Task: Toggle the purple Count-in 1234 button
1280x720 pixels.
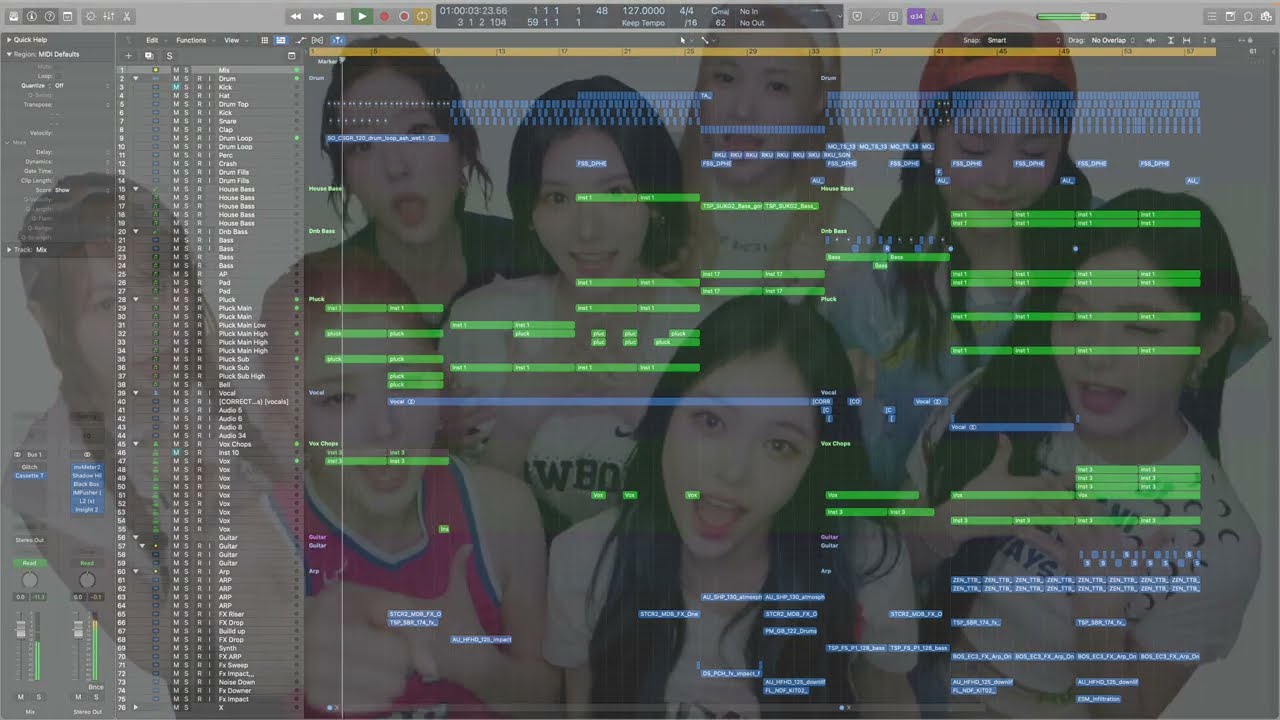Action: click(916, 16)
